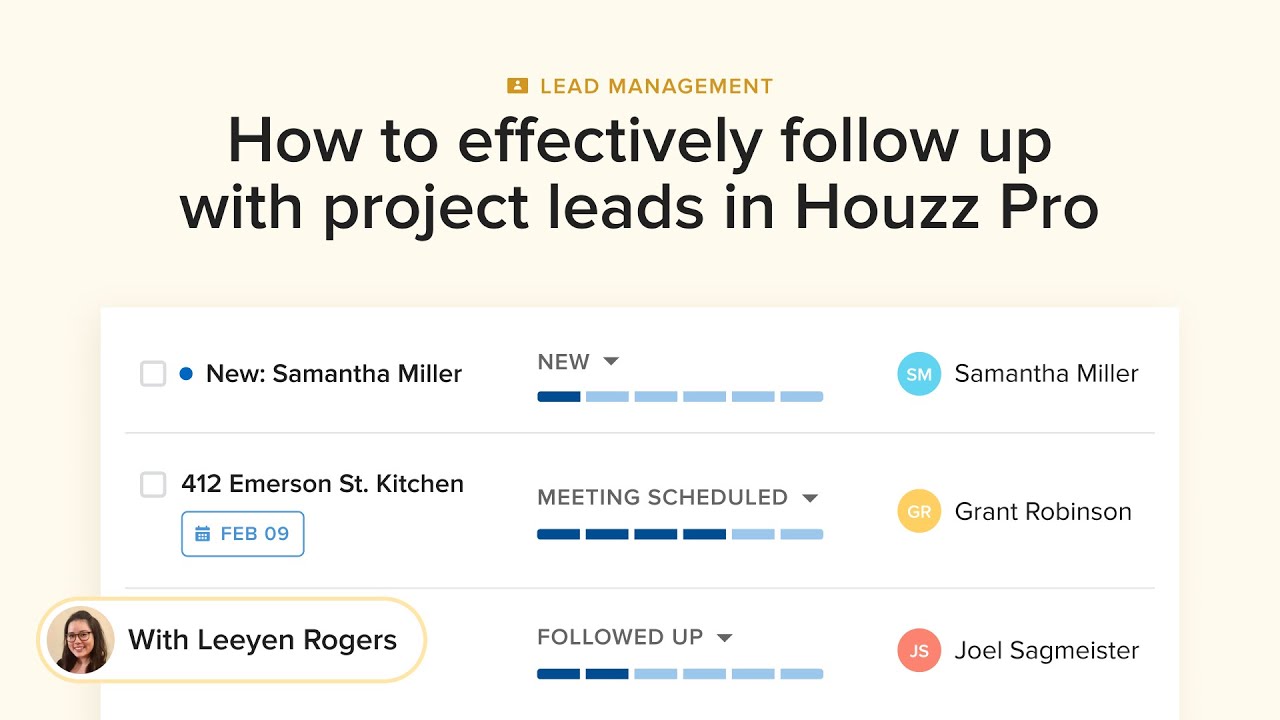Click the progress bar under FOLLOWED UP

pyautogui.click(x=680, y=674)
